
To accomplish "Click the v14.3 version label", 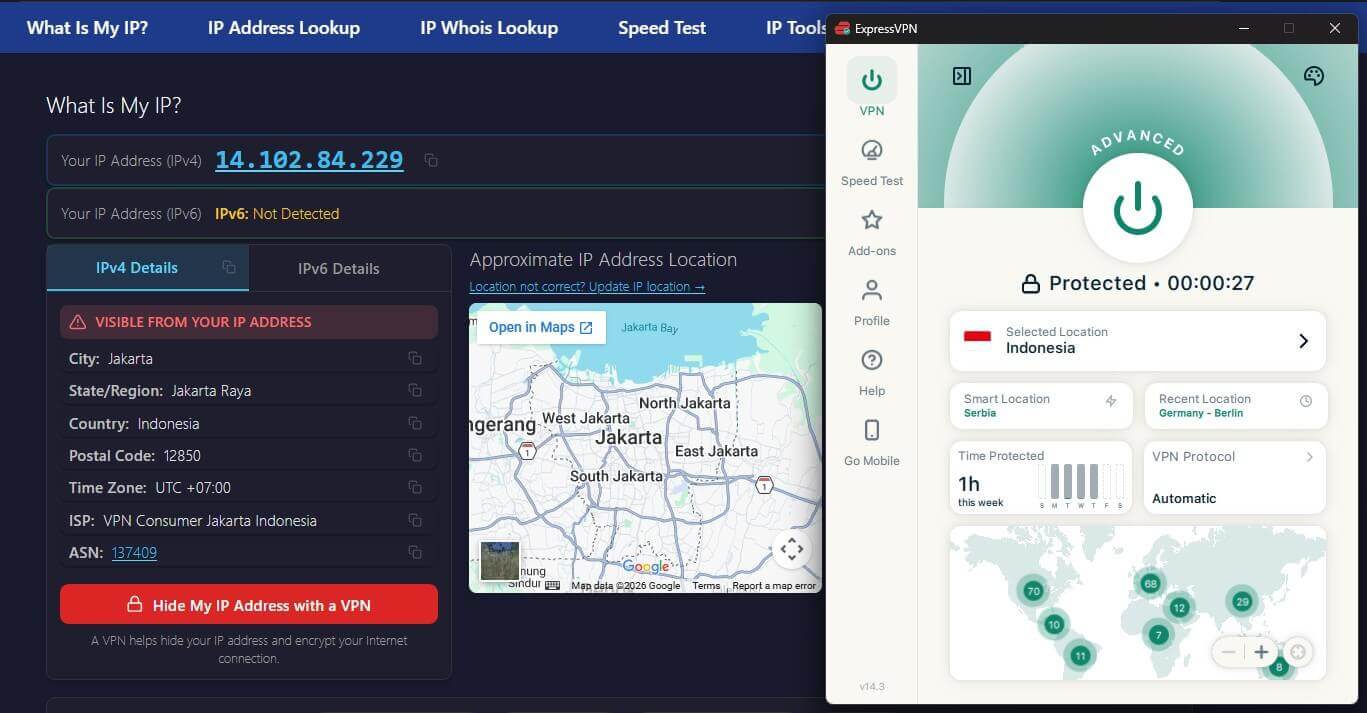I will (x=872, y=686).
